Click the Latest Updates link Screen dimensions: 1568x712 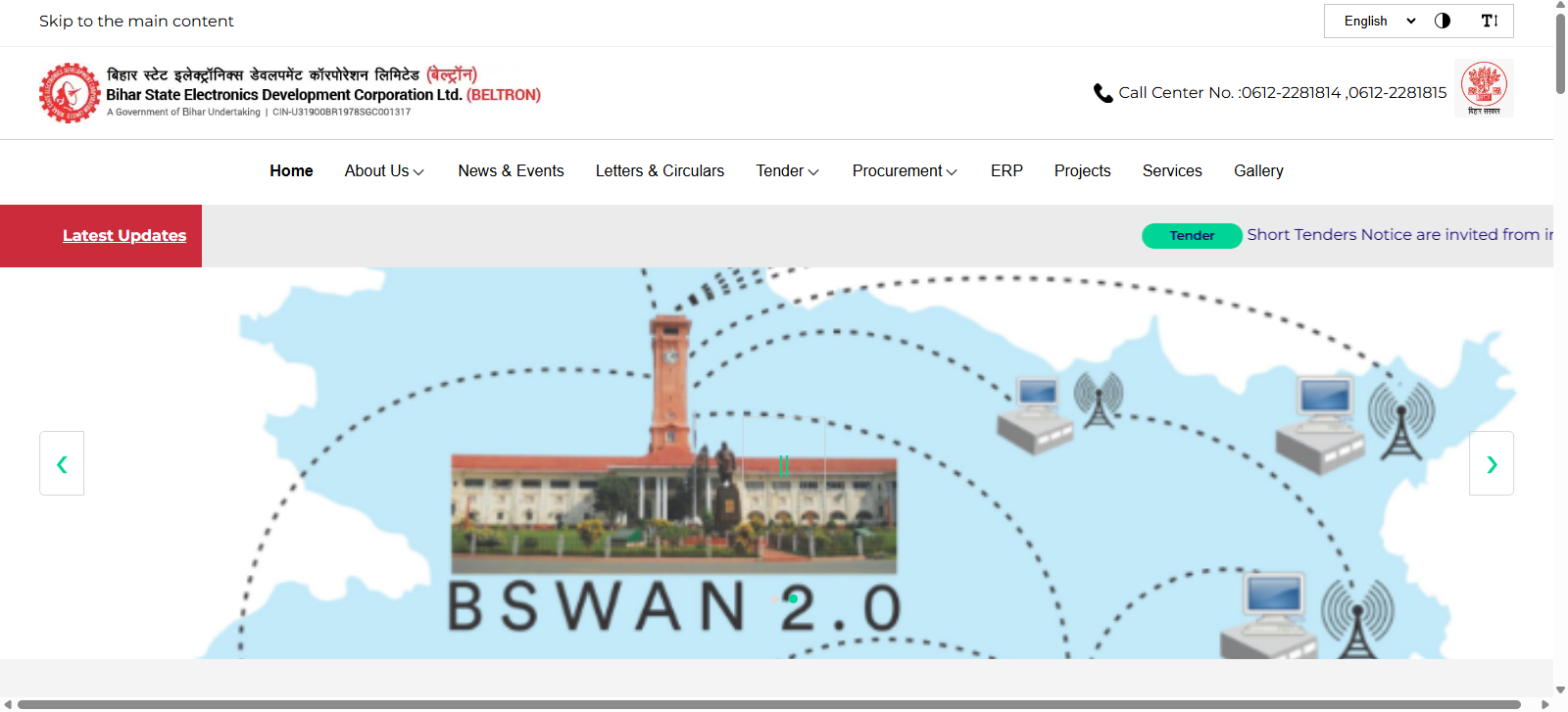point(124,235)
